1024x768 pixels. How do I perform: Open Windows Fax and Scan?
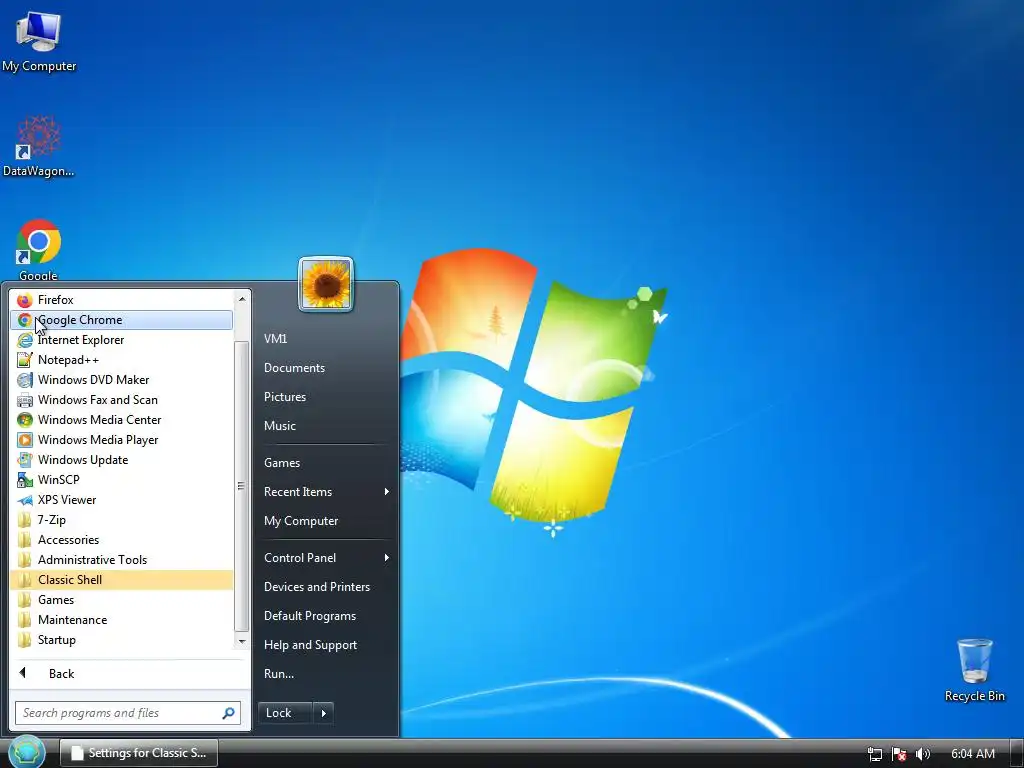121,400
